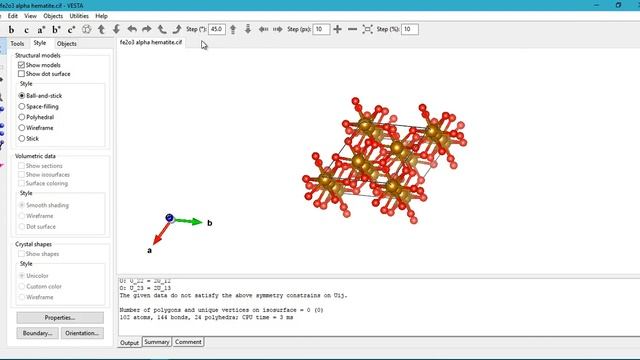This screenshot has width=640, height=360.
Task: Open the Orientation... dialog
Action: (x=82, y=333)
